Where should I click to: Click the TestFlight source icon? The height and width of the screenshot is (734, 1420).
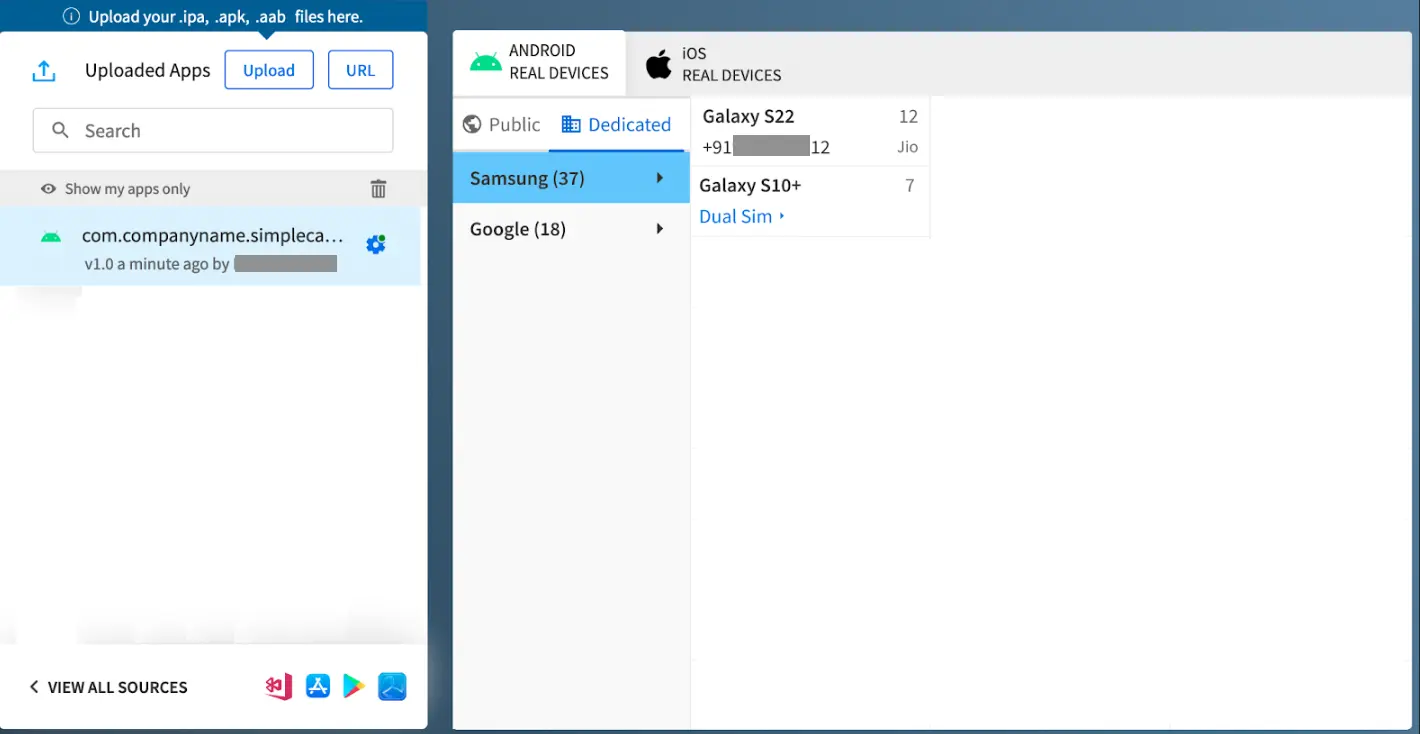coord(392,687)
